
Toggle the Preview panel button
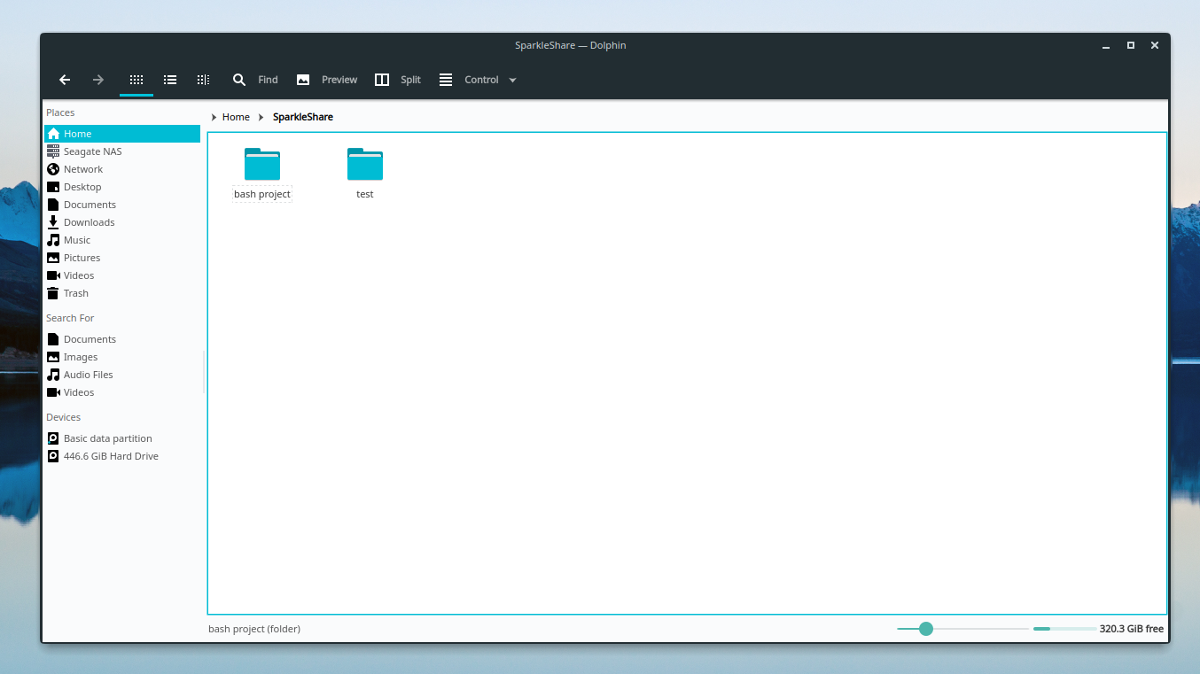tap(327, 80)
